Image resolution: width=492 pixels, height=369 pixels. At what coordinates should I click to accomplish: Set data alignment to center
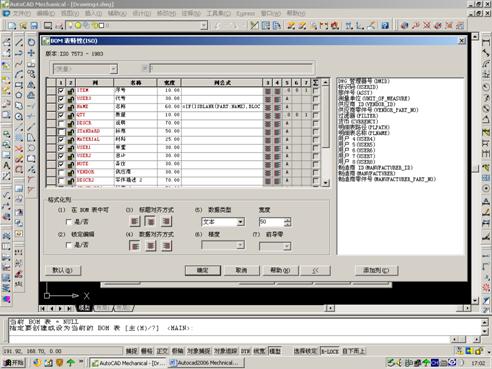pyautogui.click(x=150, y=246)
